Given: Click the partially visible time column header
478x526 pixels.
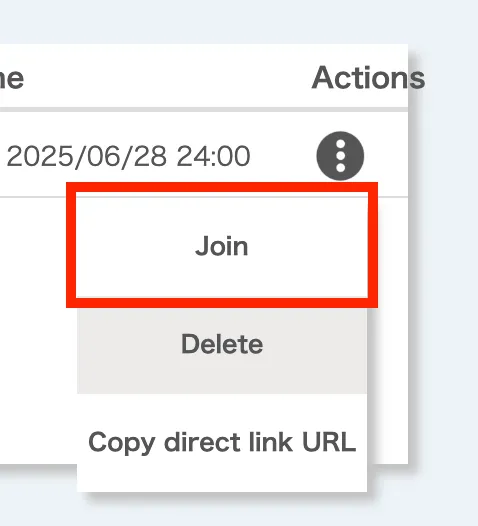Looking at the screenshot, I should (11, 78).
